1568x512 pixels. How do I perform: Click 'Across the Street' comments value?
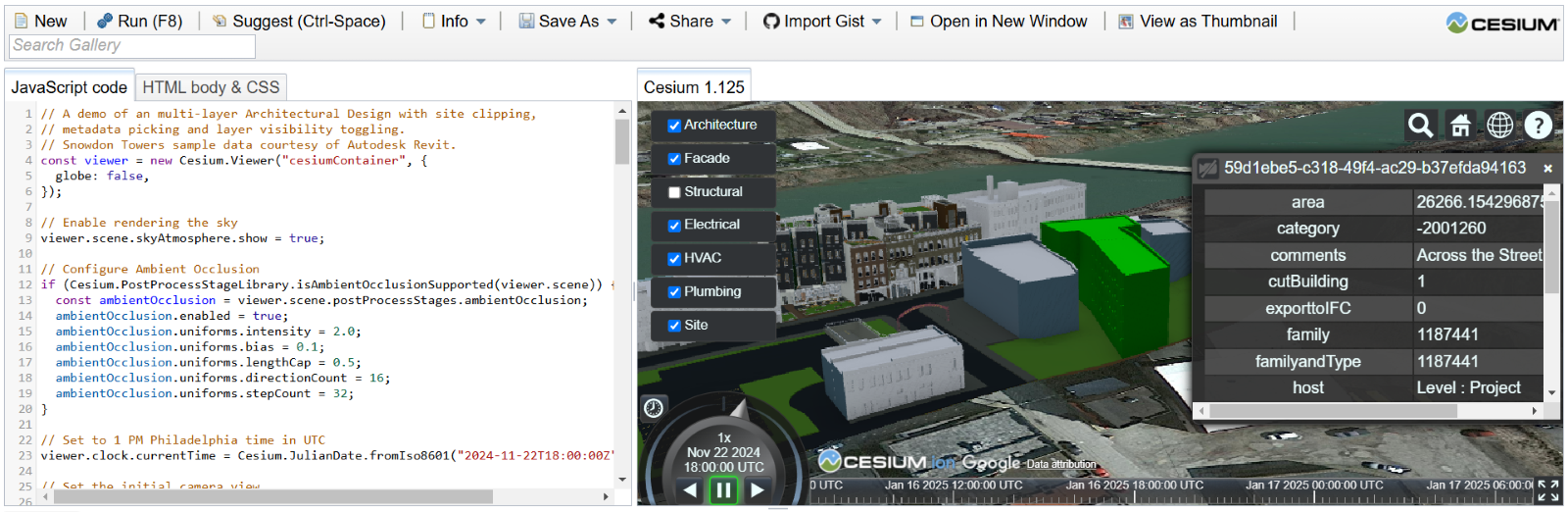coord(1479,255)
